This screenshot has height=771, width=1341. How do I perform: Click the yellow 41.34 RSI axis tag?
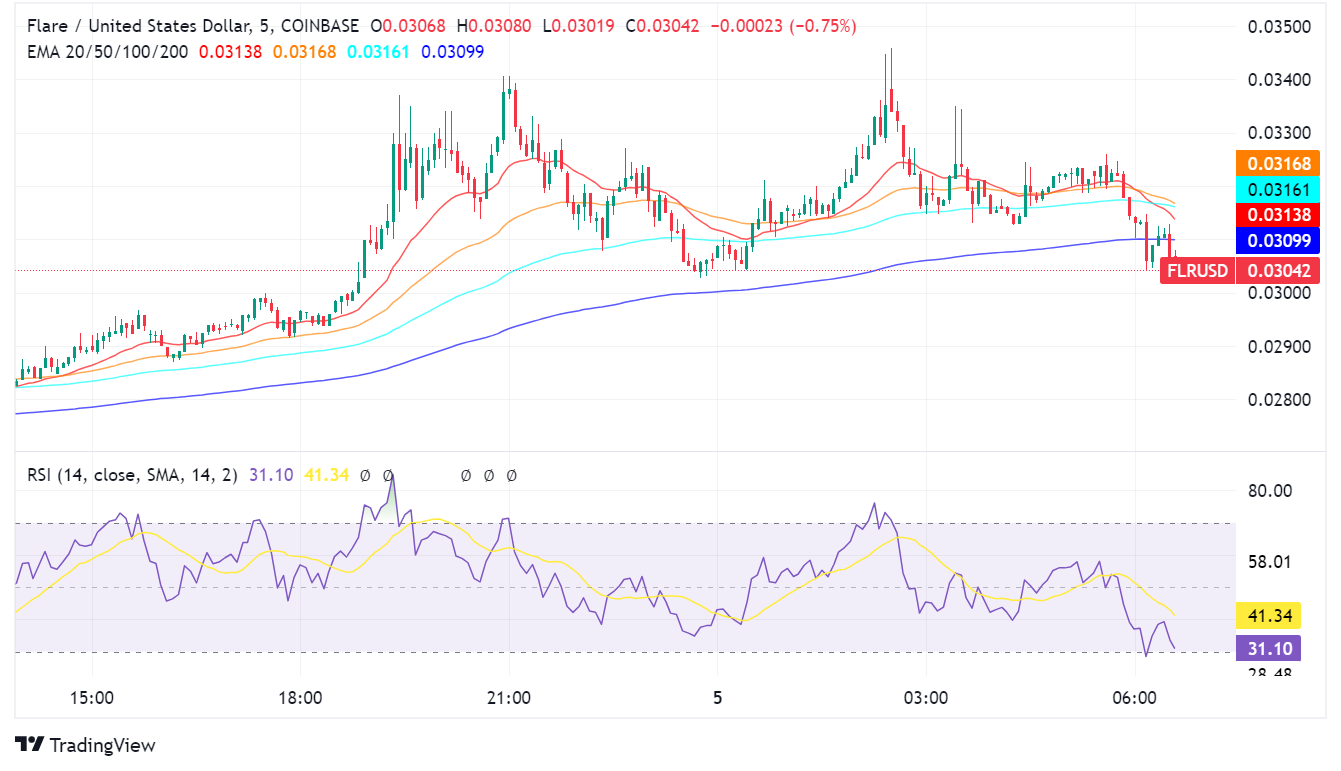pyautogui.click(x=1269, y=615)
